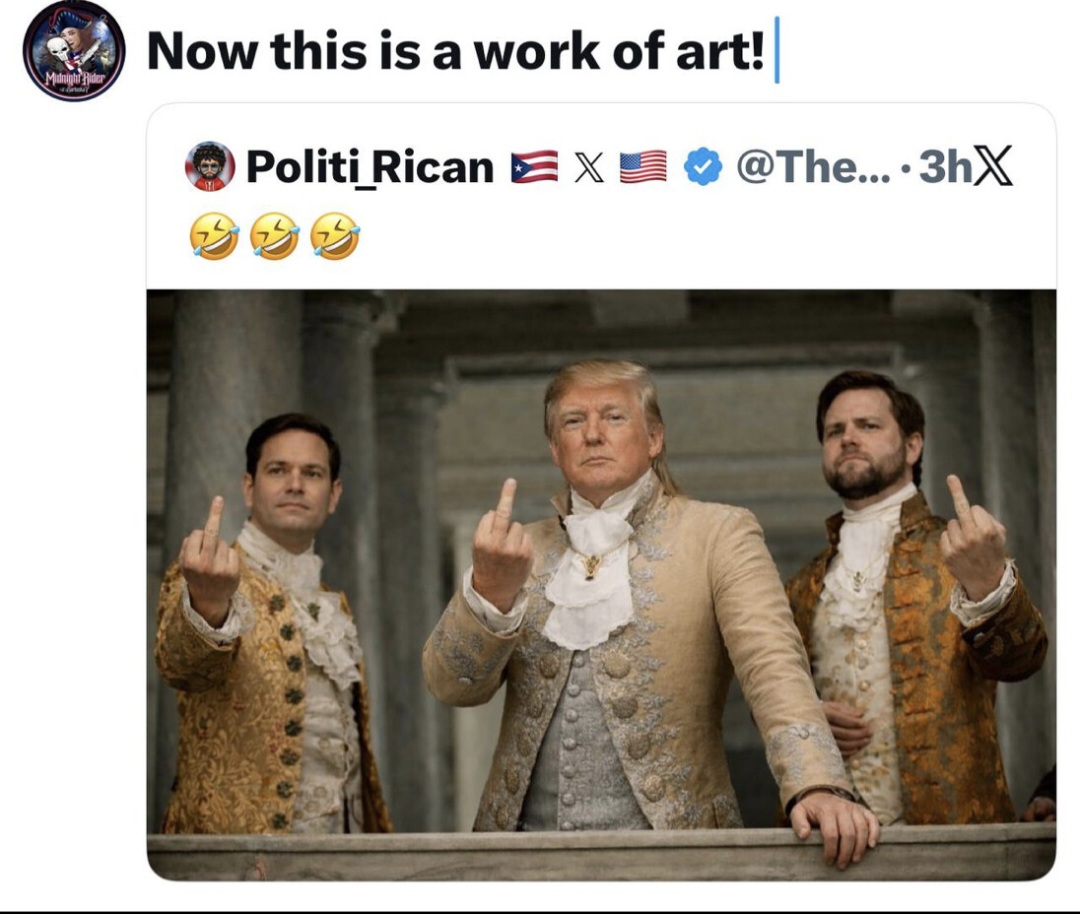Image resolution: width=1080 pixels, height=914 pixels.
Task: Open the Politi_Rican avatar in quoted post
Action: 210,166
